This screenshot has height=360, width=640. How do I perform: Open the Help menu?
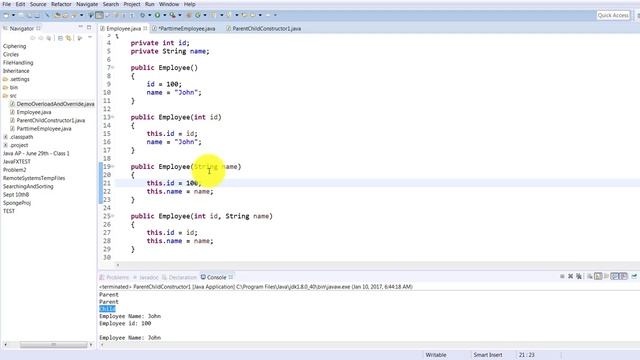(189, 4)
